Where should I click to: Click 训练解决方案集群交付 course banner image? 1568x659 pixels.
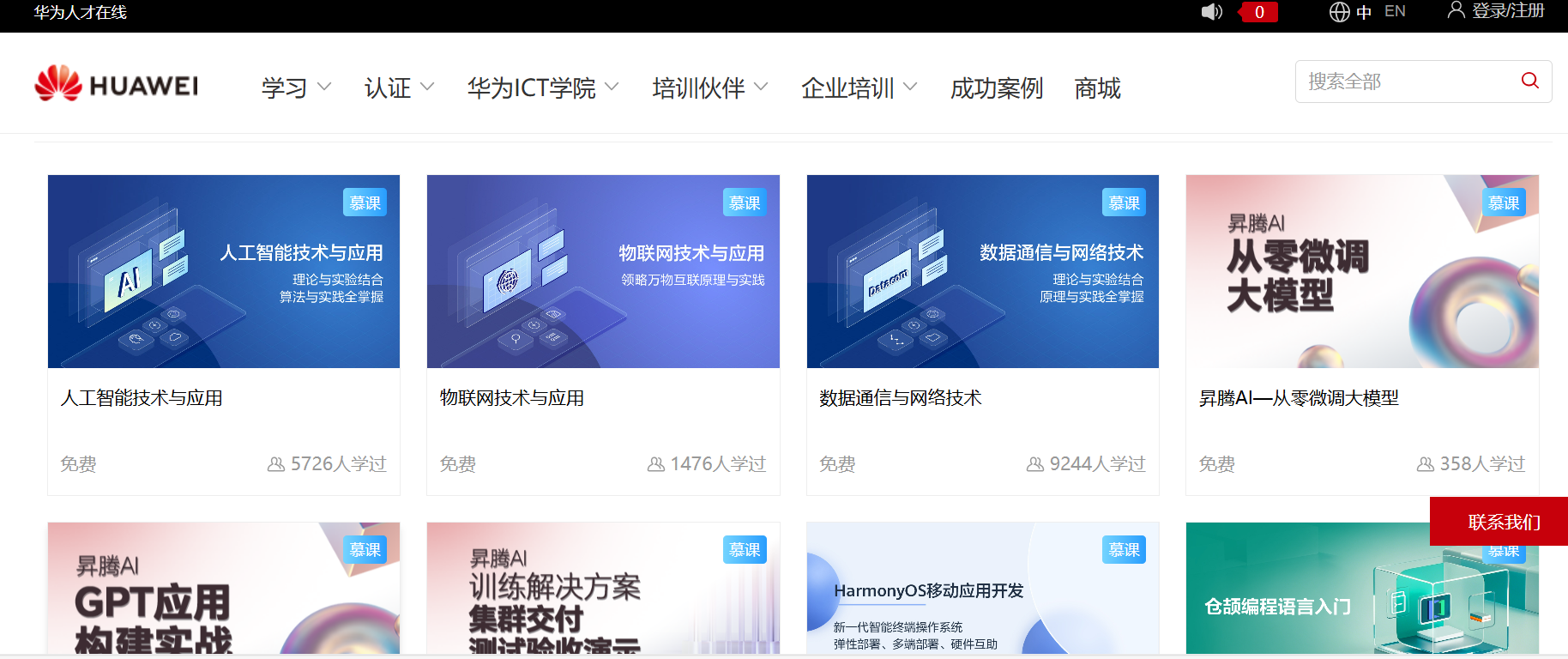(603, 589)
